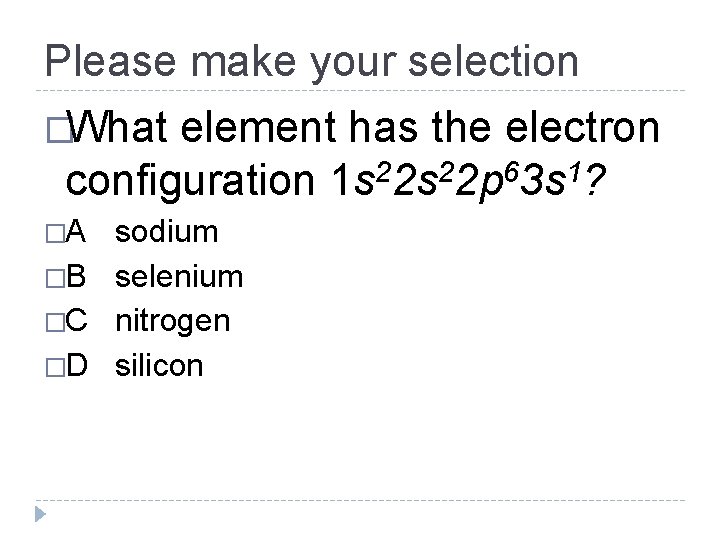
Task: Select answer letter C
Action: click(x=78, y=322)
